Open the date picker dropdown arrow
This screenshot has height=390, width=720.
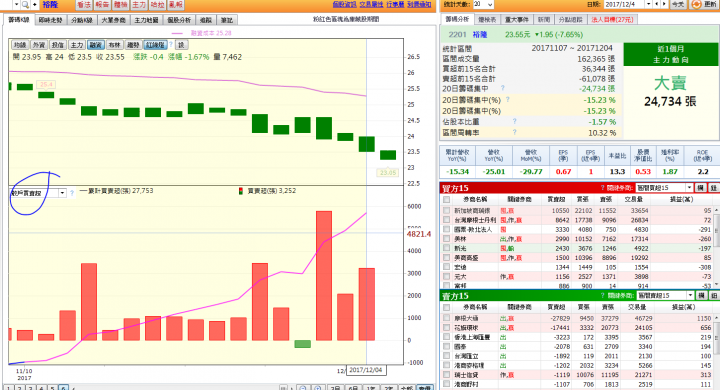click(649, 4)
